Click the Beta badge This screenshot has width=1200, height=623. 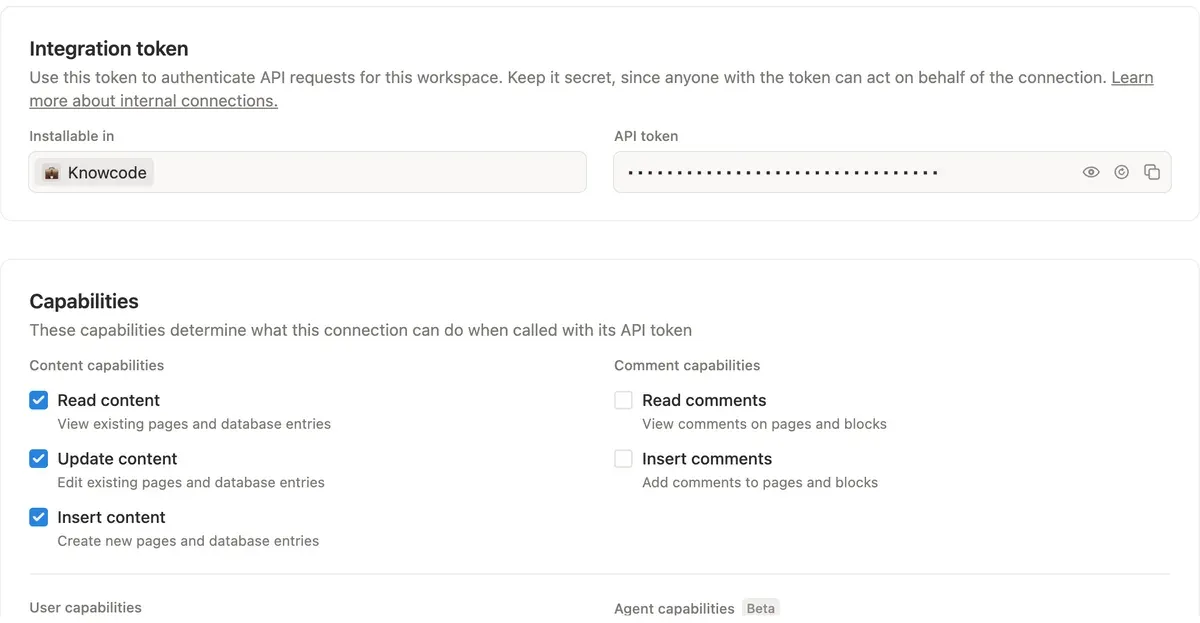point(761,608)
